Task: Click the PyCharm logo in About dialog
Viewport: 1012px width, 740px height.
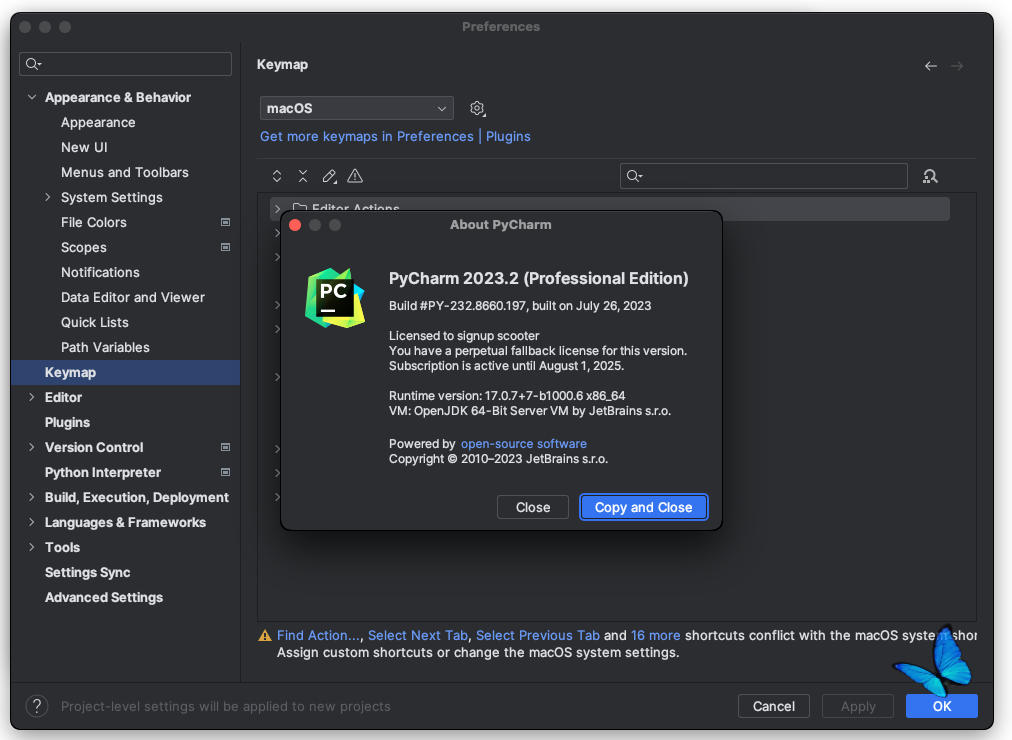Action: pos(335,298)
